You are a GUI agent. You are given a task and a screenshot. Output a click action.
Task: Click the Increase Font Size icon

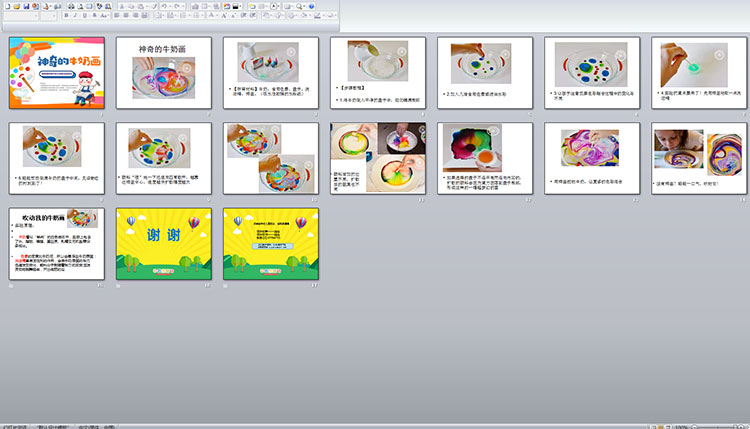pos(224,16)
